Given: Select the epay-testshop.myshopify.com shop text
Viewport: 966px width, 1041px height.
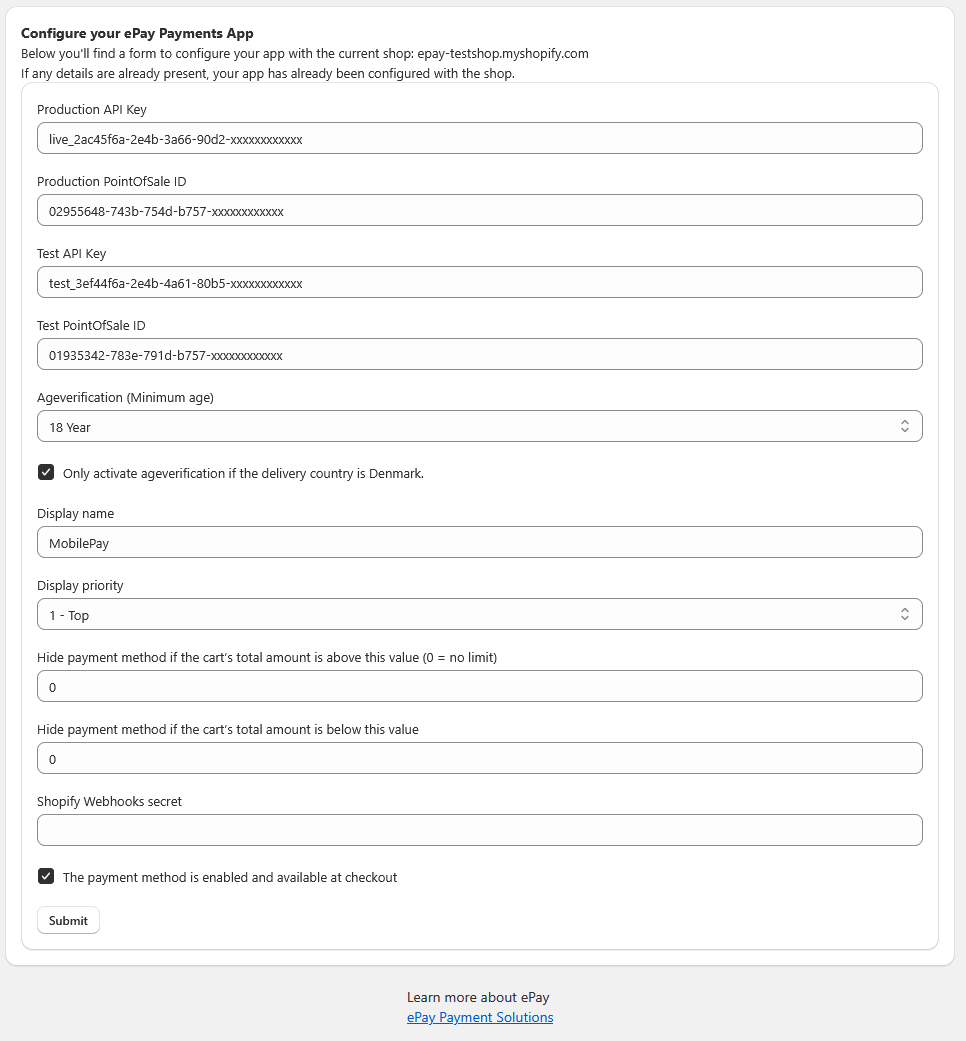Looking at the screenshot, I should tap(503, 54).
